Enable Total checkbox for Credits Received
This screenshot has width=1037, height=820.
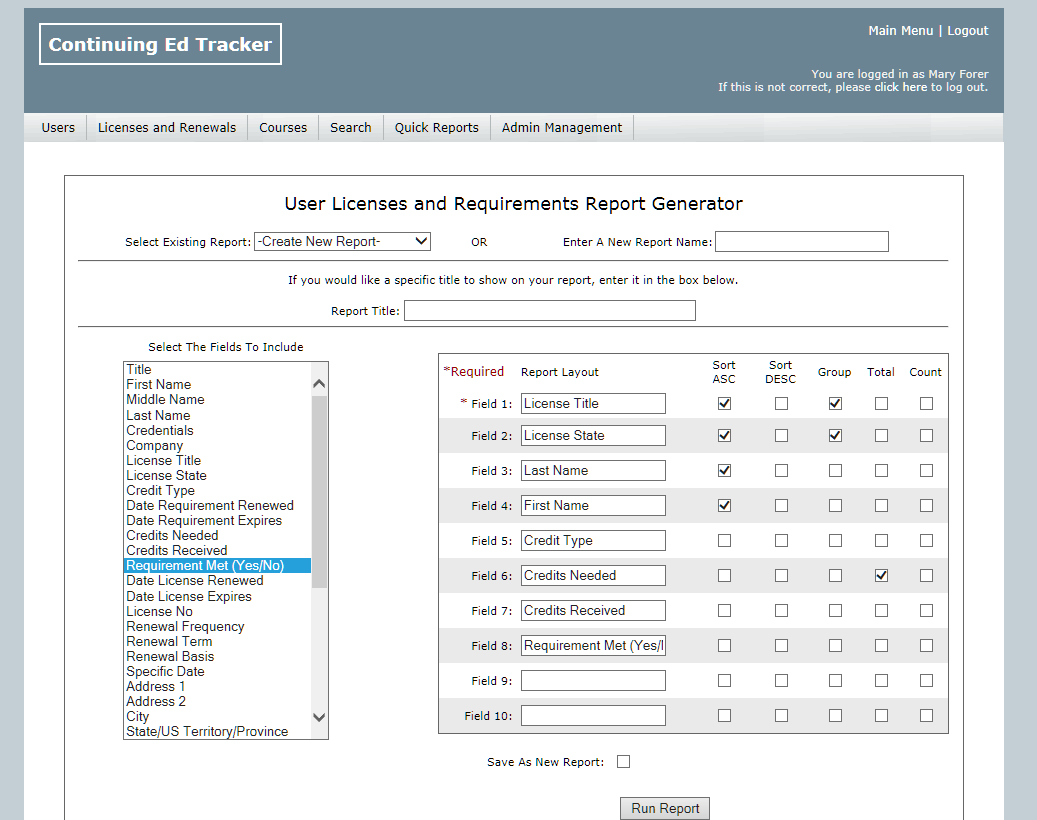pyautogui.click(x=881, y=611)
